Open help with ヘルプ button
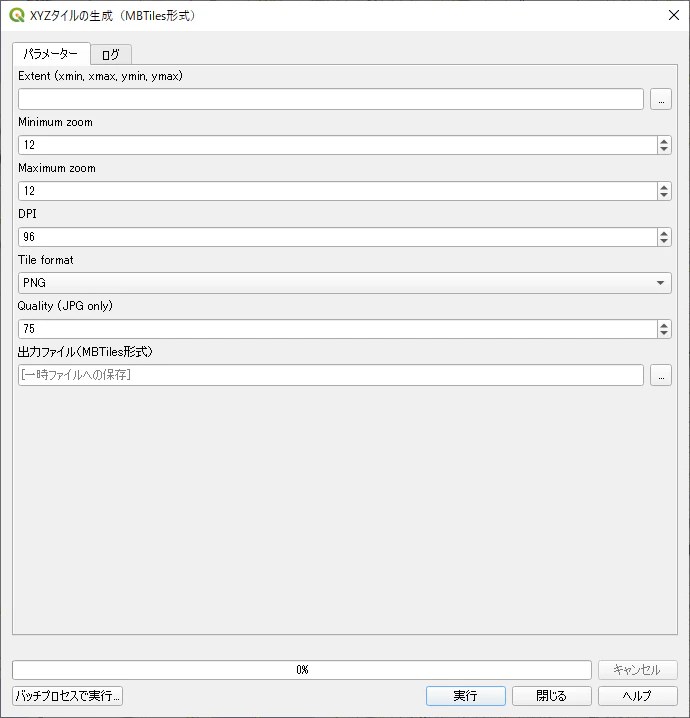 click(637, 696)
